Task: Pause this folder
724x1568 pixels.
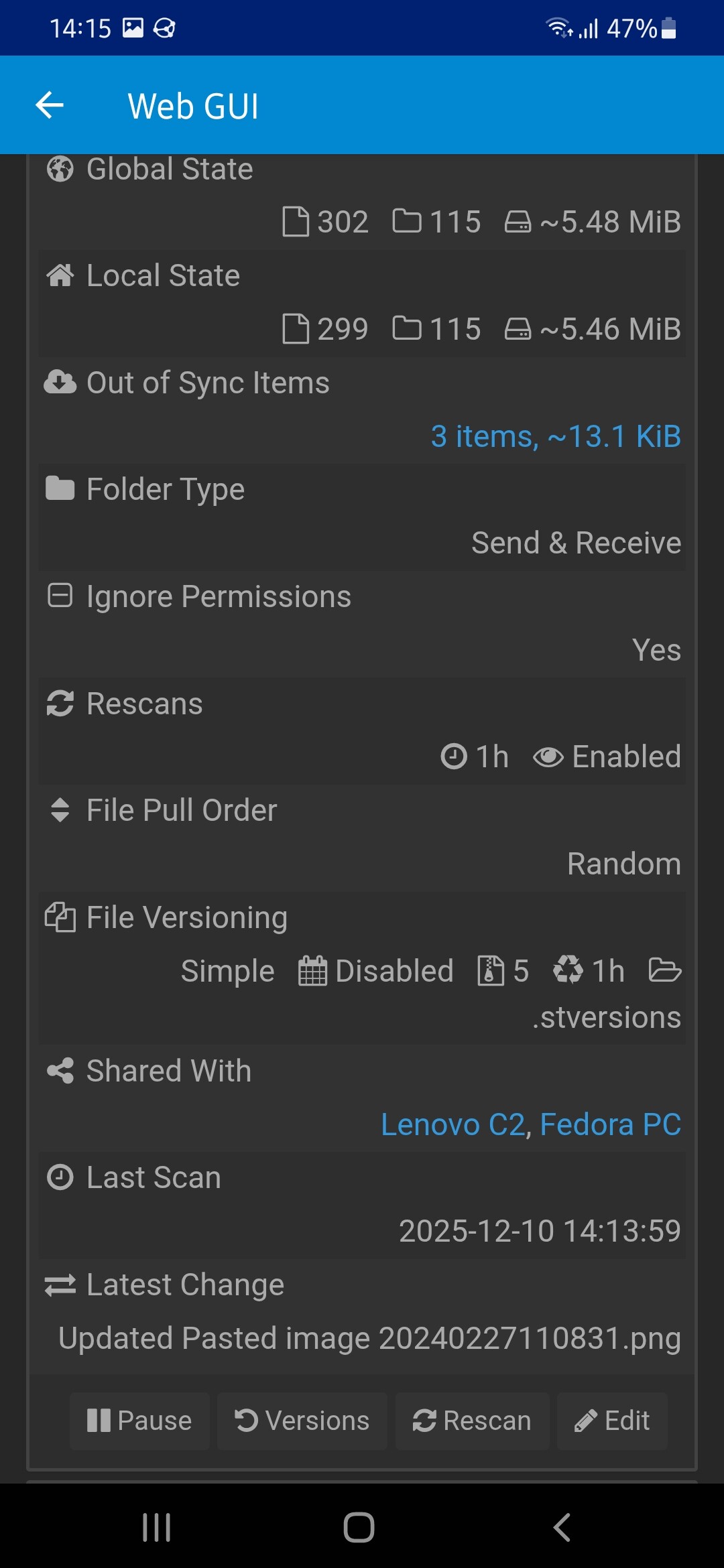Action: click(x=139, y=1421)
